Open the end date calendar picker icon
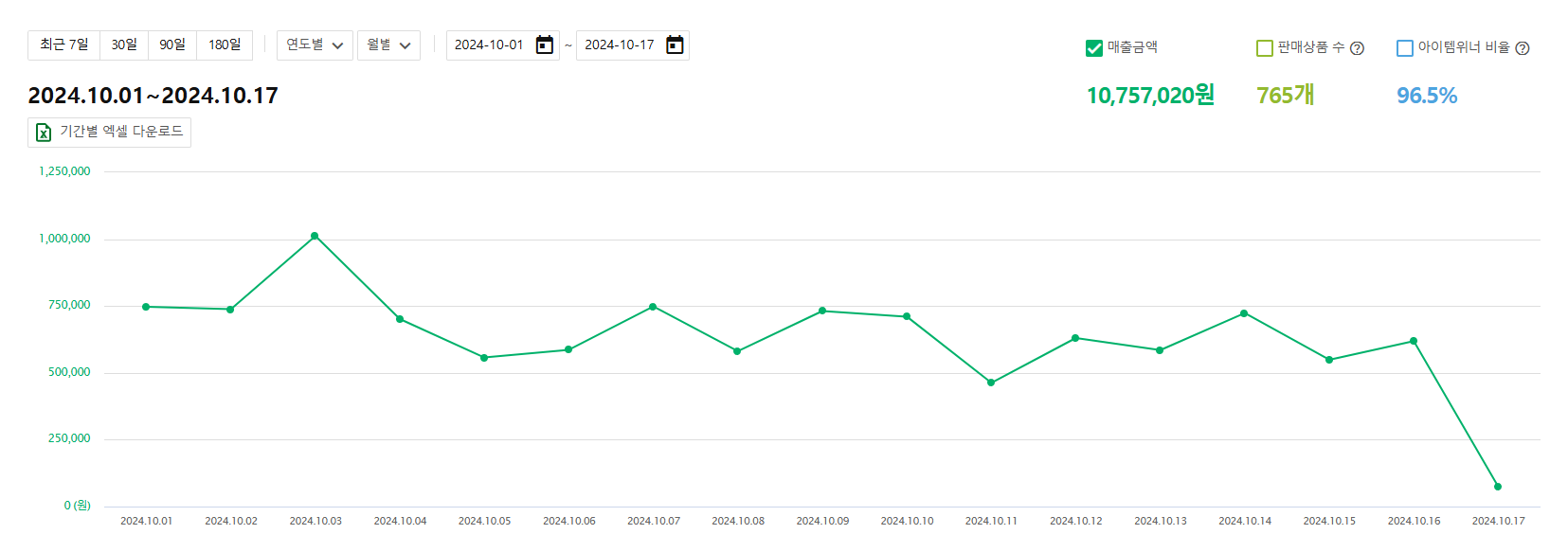 click(x=675, y=45)
